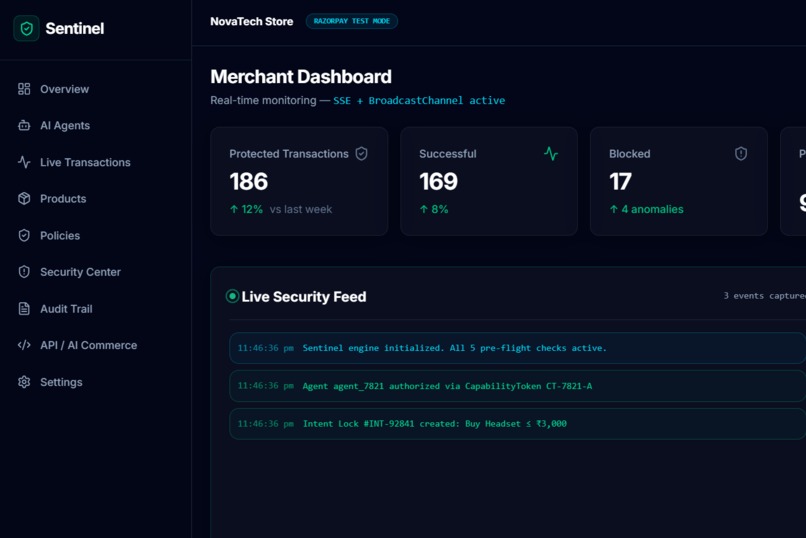
Task: Click the Live Transactions pulse icon
Action: tap(24, 162)
